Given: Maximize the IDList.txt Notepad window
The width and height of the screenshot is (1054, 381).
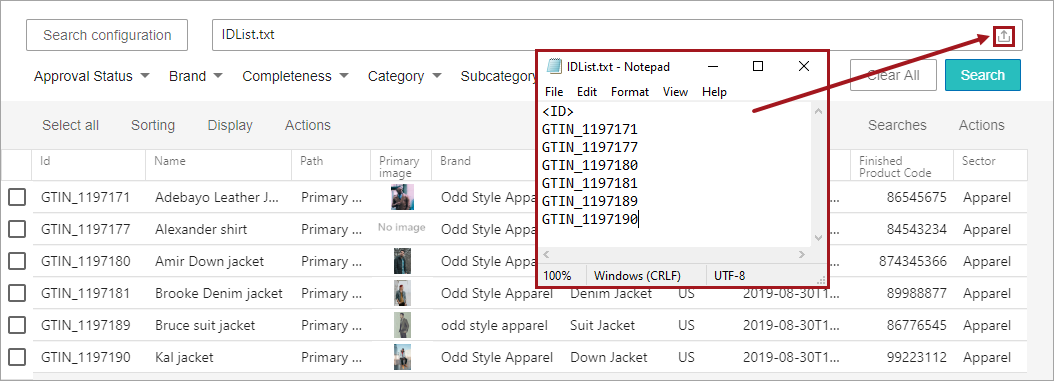Looking at the screenshot, I should pos(758,66).
